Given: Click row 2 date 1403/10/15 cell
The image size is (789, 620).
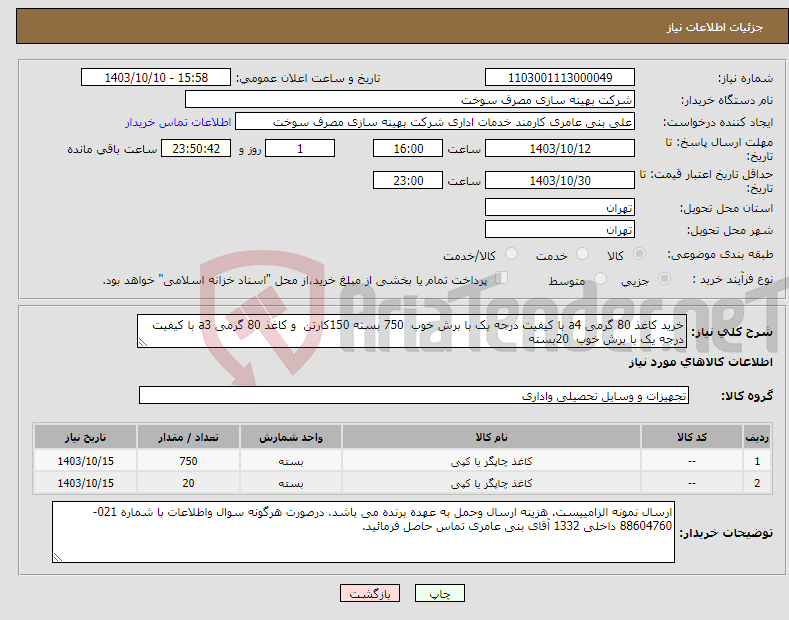Looking at the screenshot, I should point(86,483).
